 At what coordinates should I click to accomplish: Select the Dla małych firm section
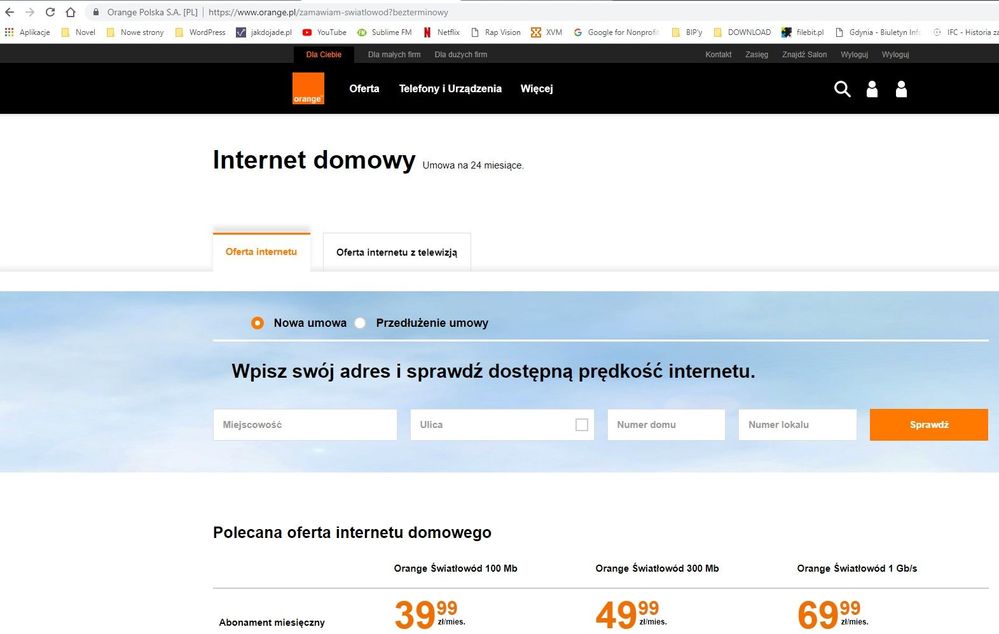pos(394,54)
